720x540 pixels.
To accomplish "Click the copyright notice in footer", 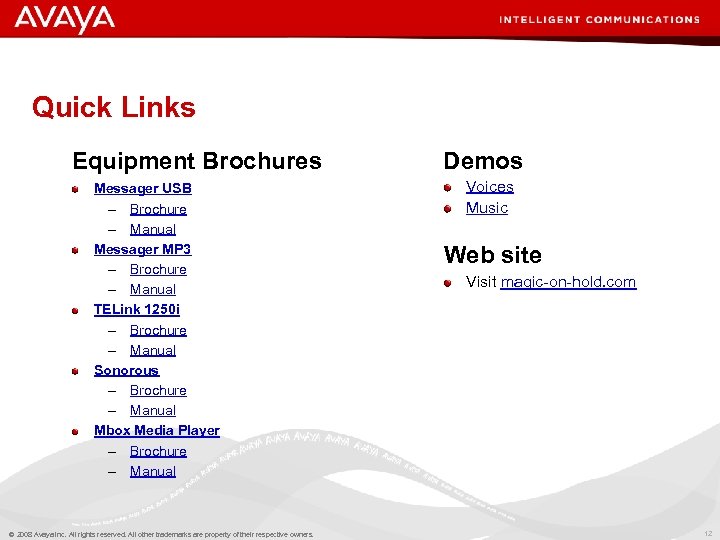I will pyautogui.click(x=161, y=534).
